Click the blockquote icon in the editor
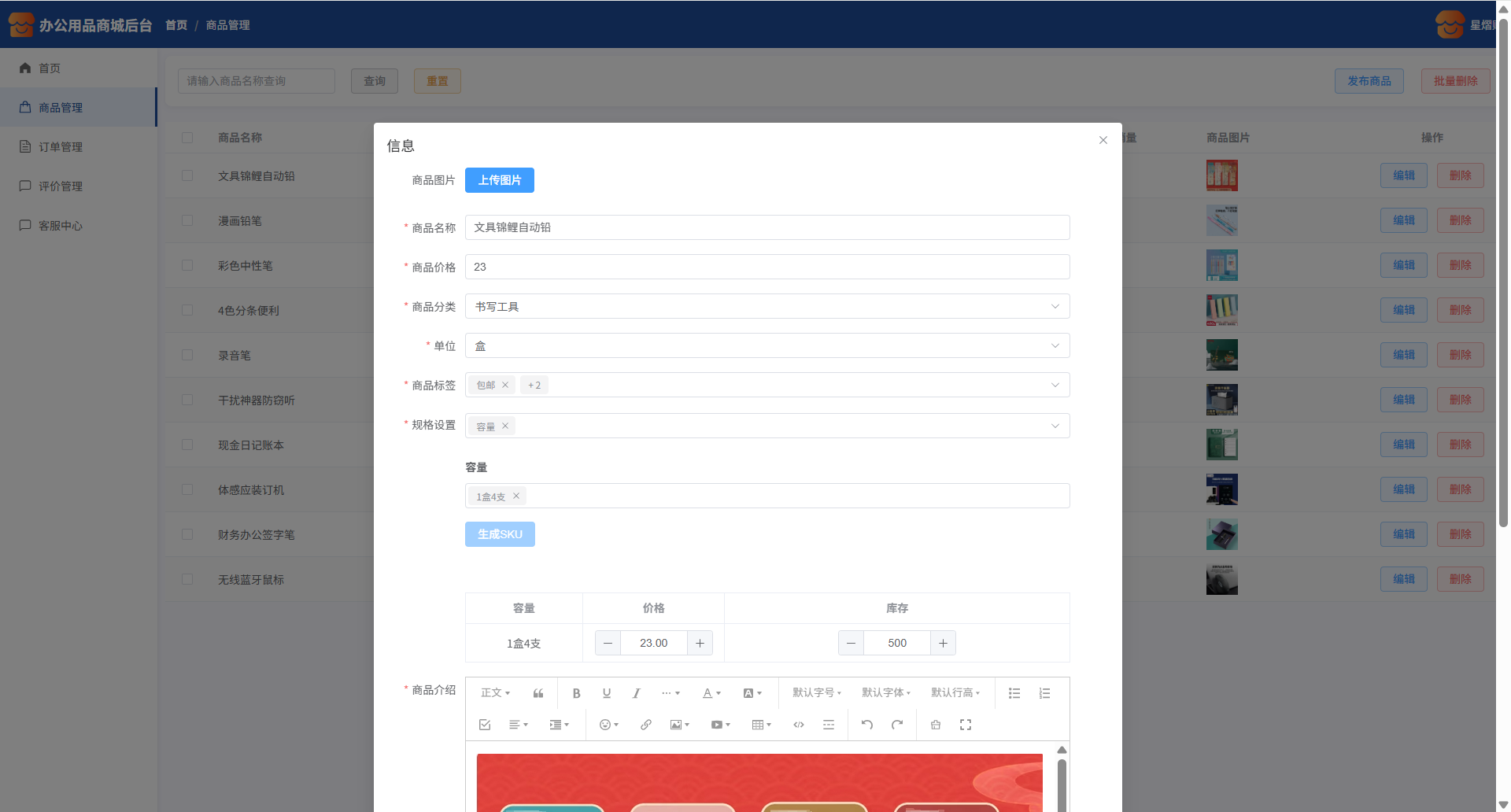The image size is (1511, 812). [538, 693]
